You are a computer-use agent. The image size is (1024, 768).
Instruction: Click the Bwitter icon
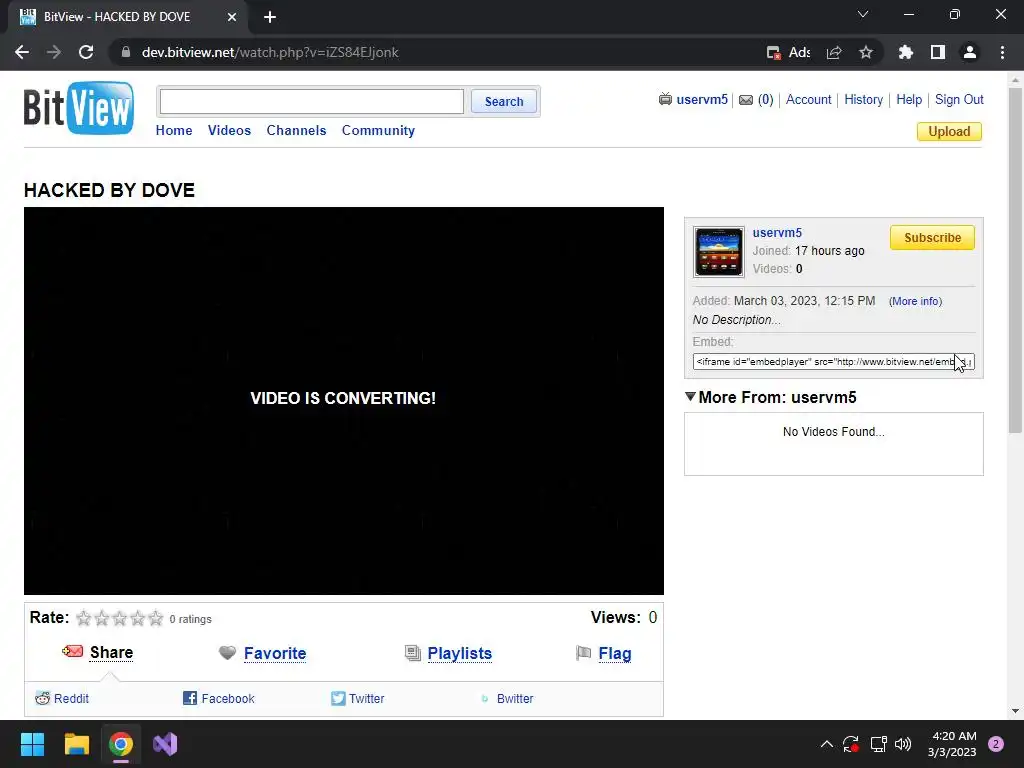pyautogui.click(x=485, y=698)
